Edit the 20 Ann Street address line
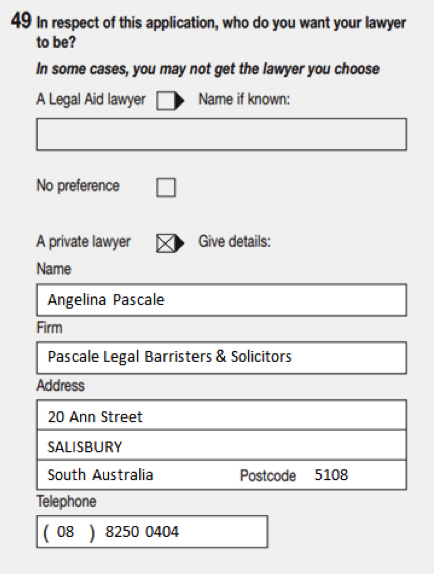Image resolution: width=434 pixels, height=574 pixels. coord(221,415)
